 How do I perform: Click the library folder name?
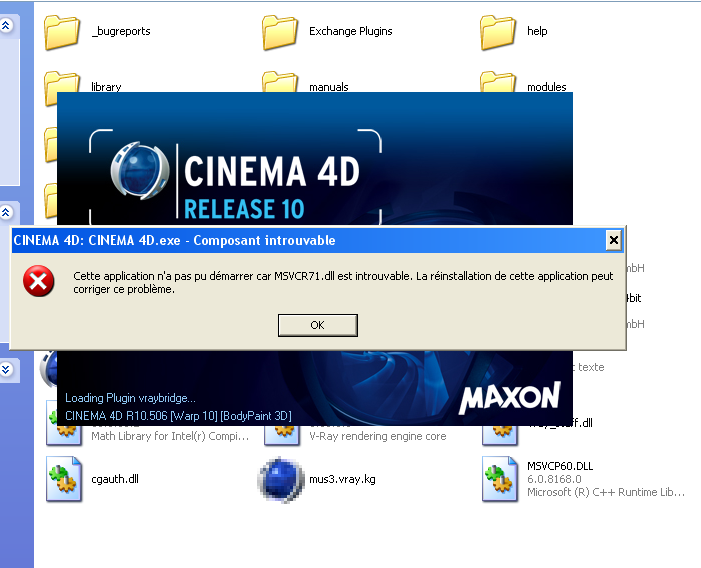point(106,87)
